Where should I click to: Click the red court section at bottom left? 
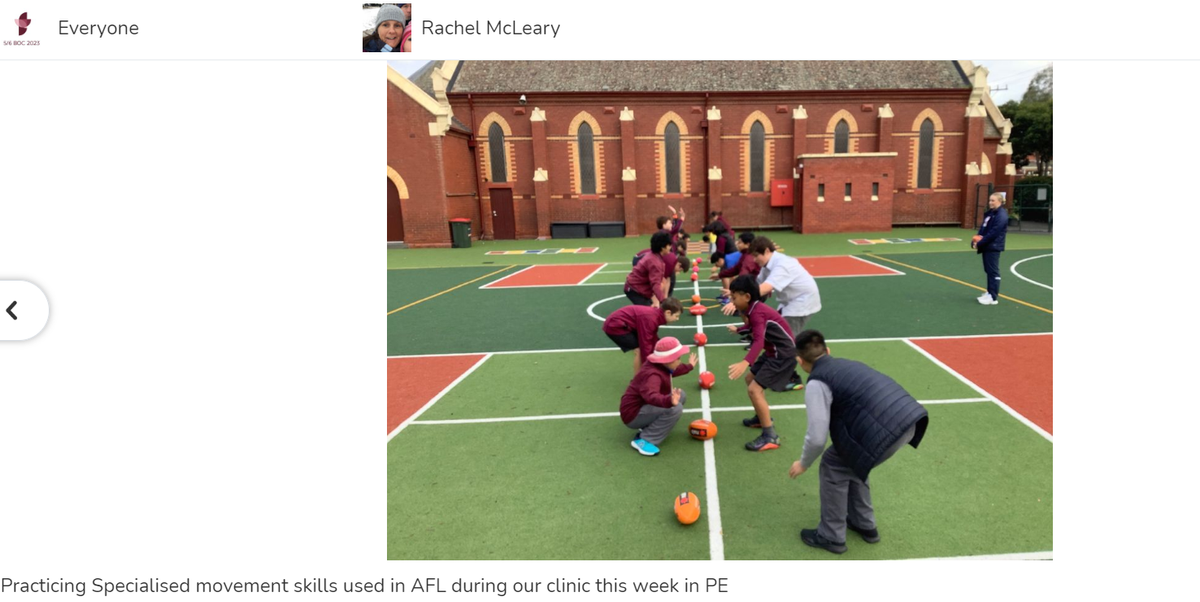coord(430,386)
